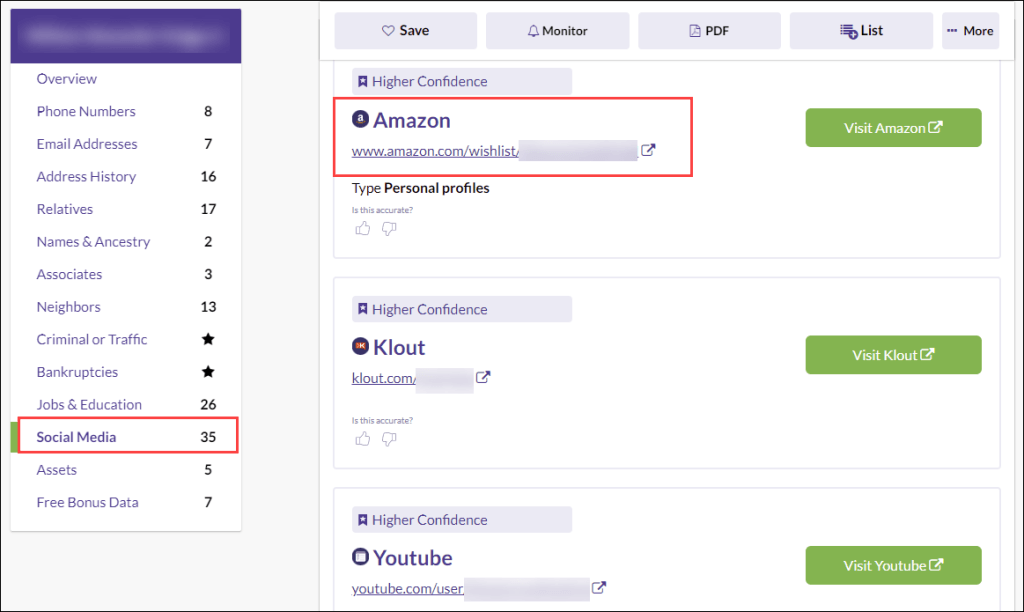Open Address History section
The image size is (1024, 612).
pyautogui.click(x=86, y=177)
